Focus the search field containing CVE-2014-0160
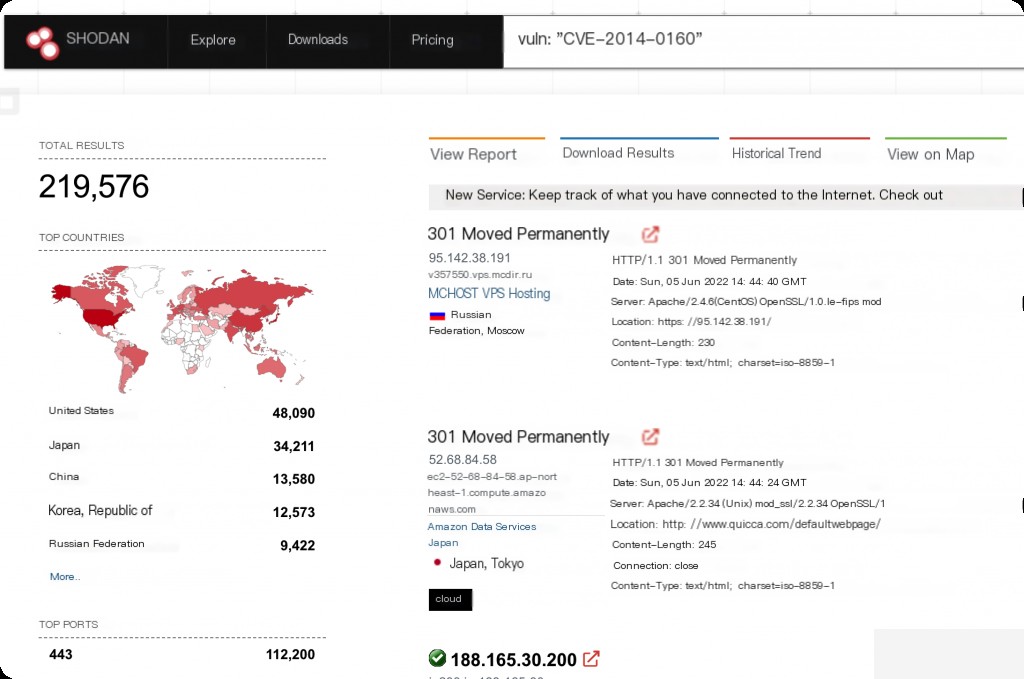The width and height of the screenshot is (1024, 679). [x=763, y=40]
